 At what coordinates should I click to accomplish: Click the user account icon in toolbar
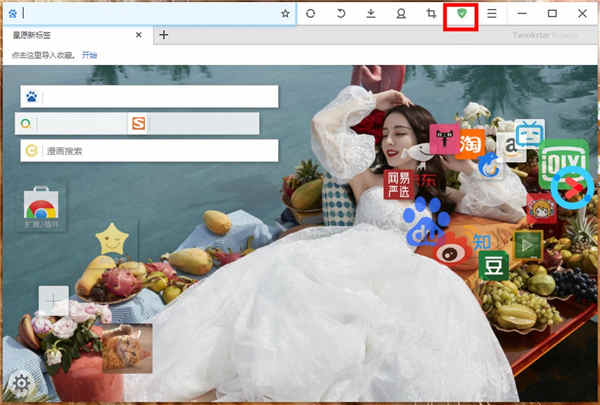(x=401, y=14)
